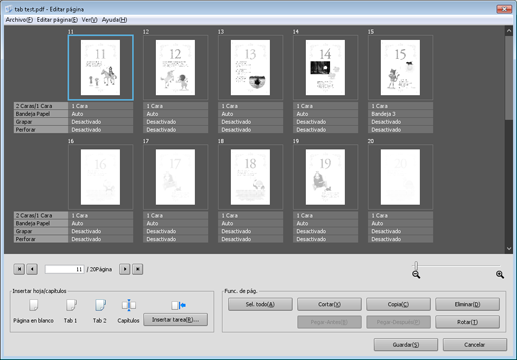Click the 1 Cara value under page 11
Image resolution: width=517 pixels, height=360 pixels.
pyautogui.click(x=101, y=106)
